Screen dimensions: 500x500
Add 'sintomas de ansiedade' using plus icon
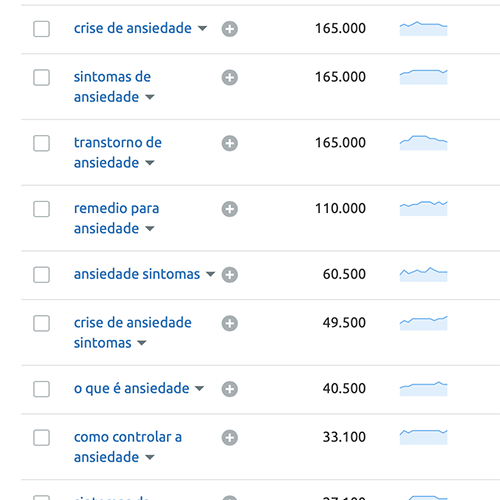coord(230,78)
